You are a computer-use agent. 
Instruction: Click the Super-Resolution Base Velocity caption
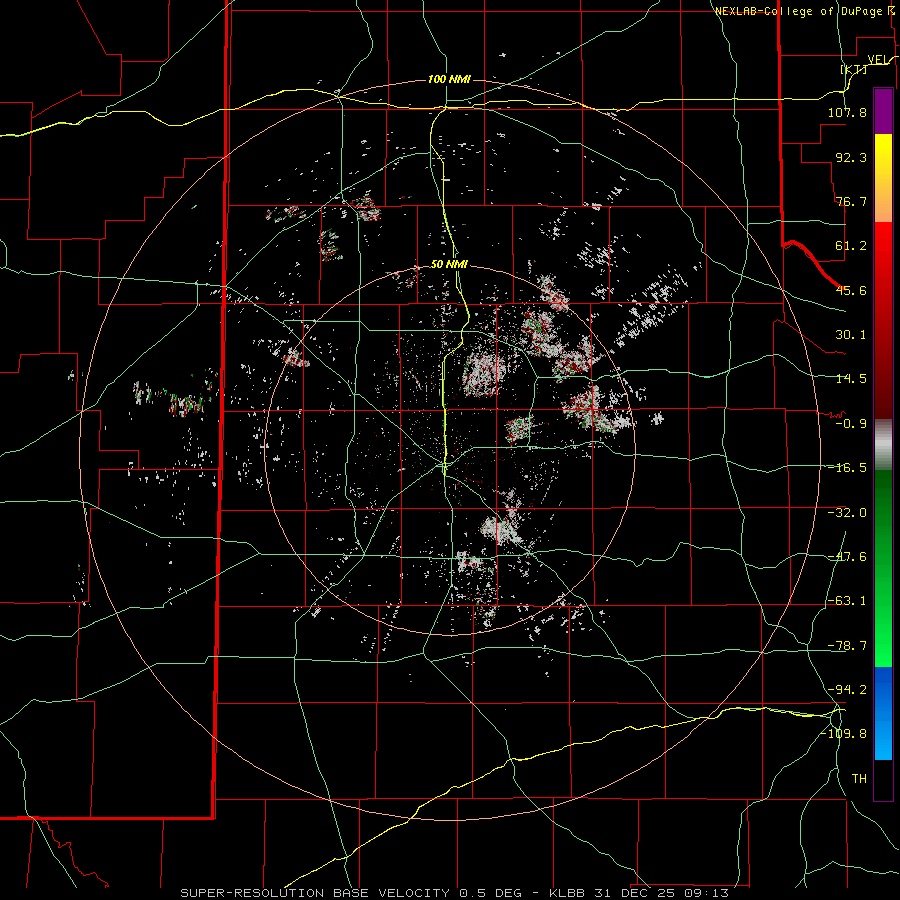coord(455,893)
